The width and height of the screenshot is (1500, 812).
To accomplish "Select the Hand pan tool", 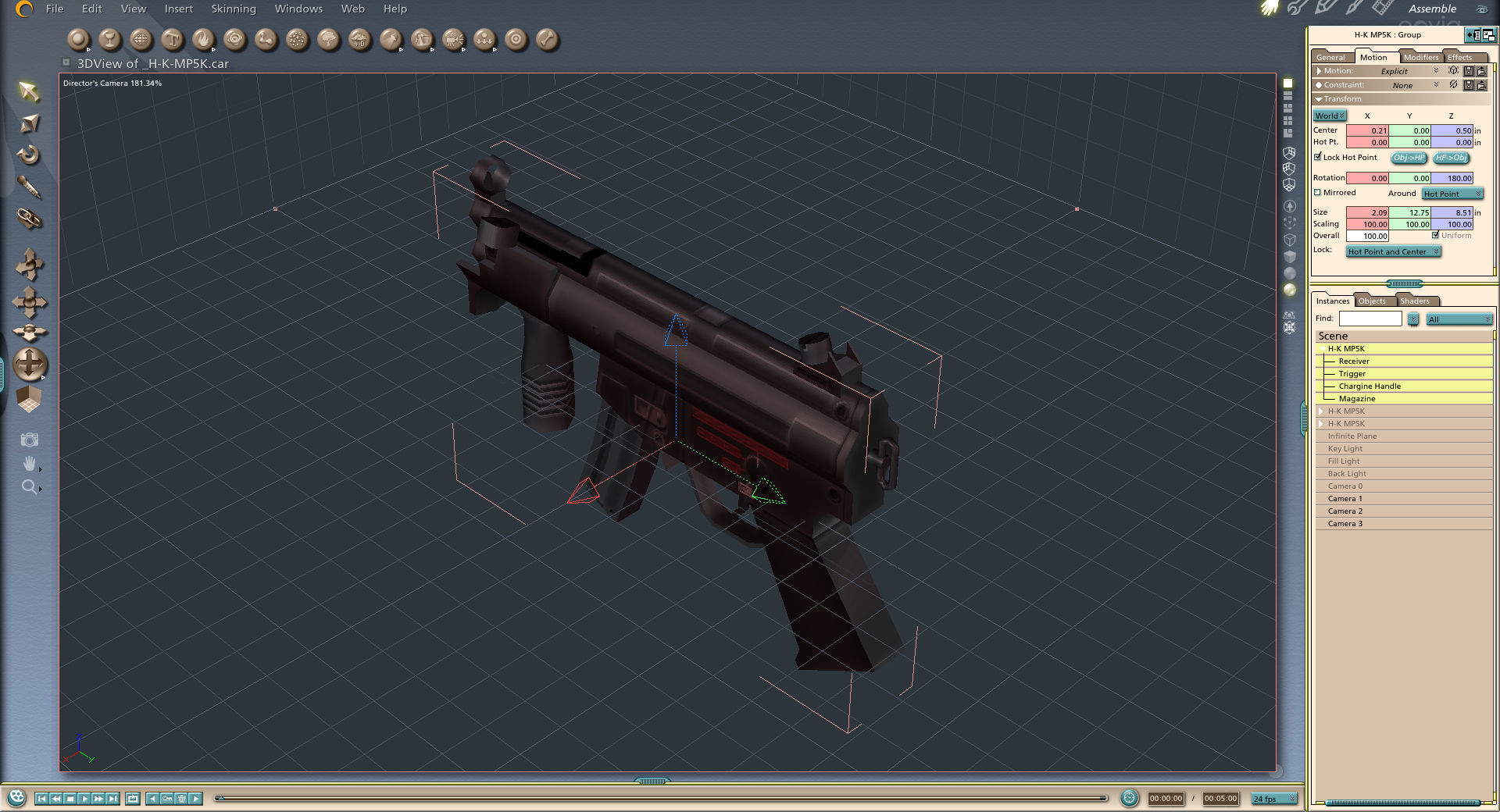I will 30,464.
